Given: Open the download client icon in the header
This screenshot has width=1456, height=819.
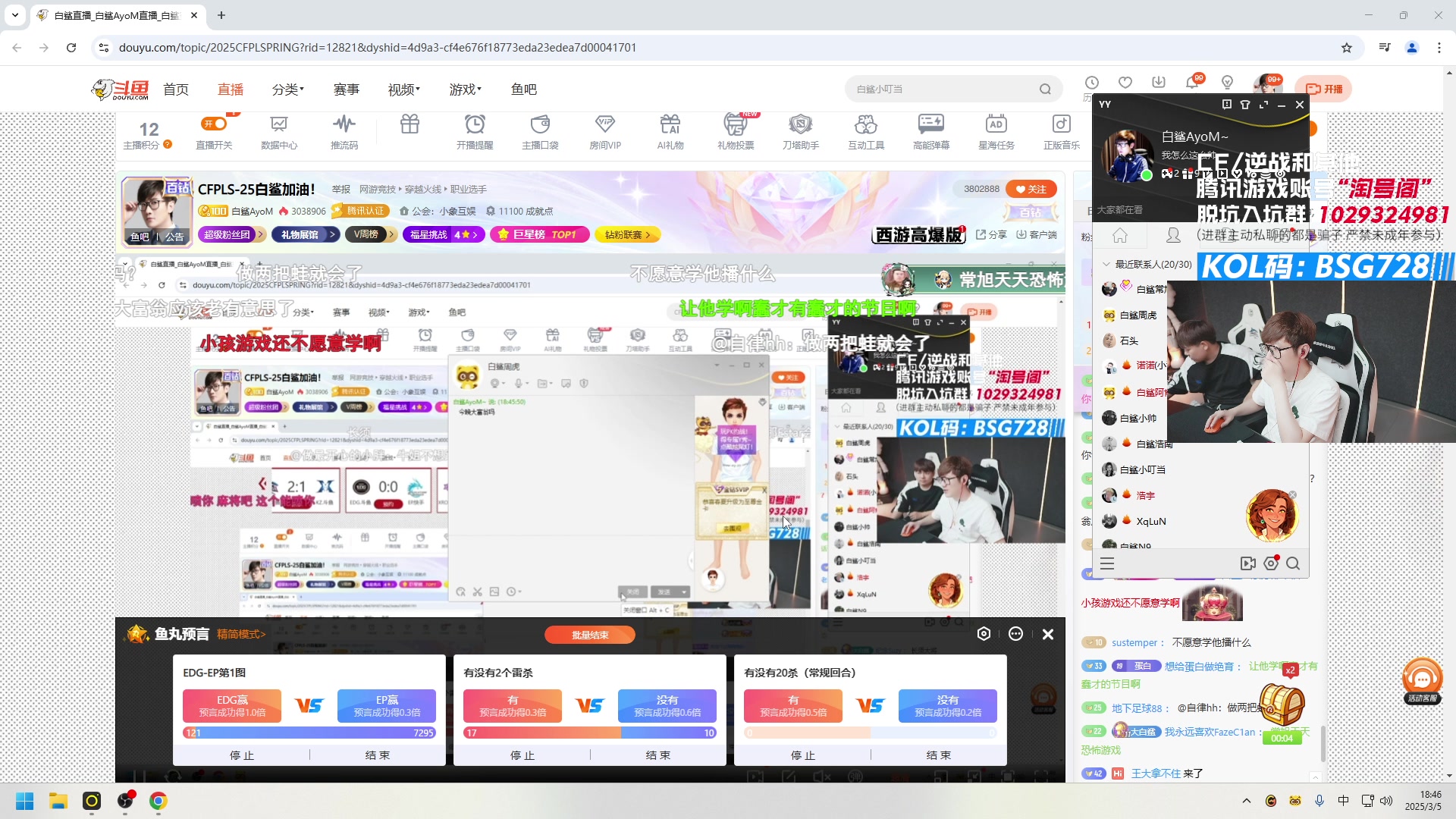Looking at the screenshot, I should (1159, 83).
